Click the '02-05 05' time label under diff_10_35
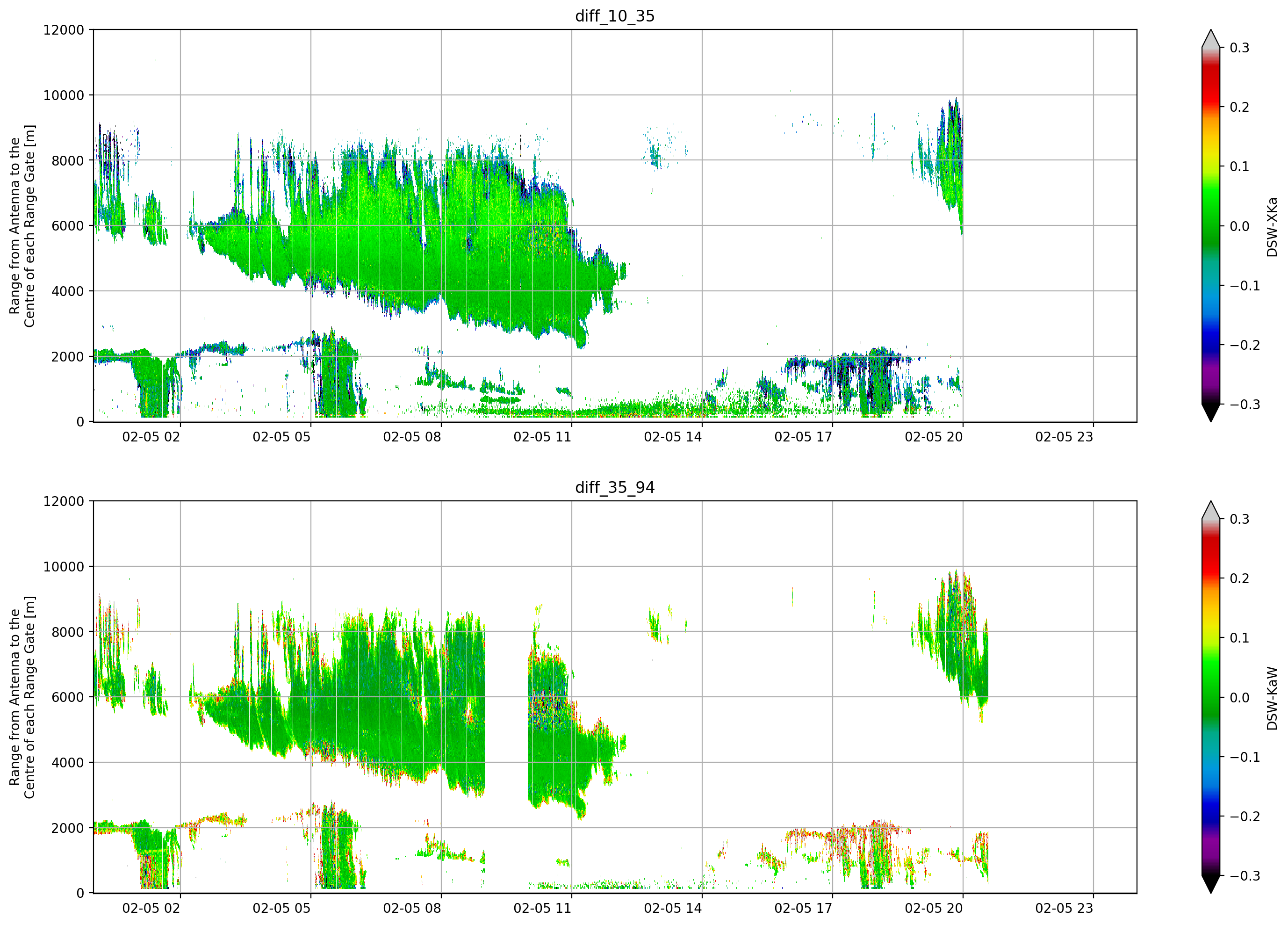1288x925 pixels. pos(282,437)
